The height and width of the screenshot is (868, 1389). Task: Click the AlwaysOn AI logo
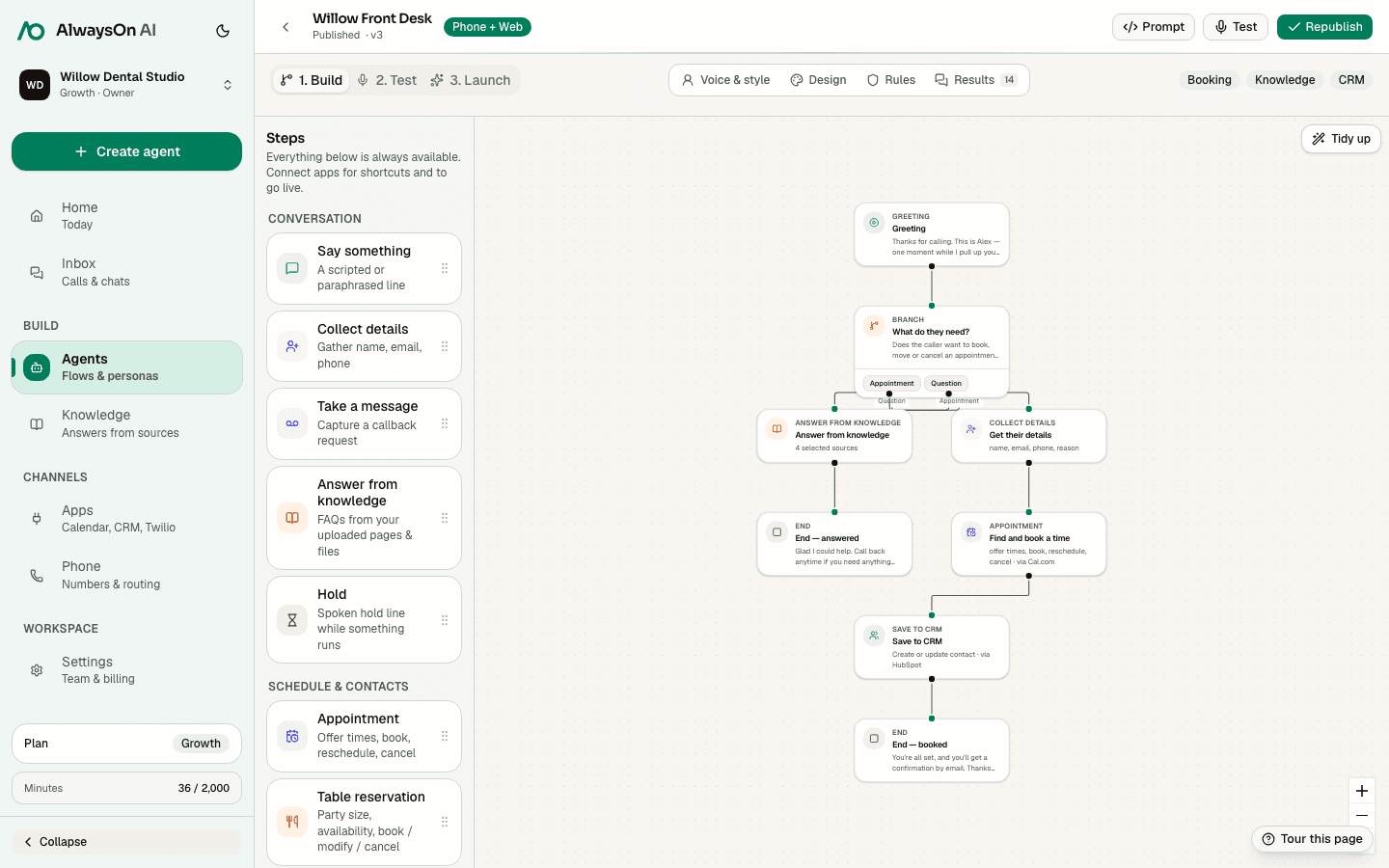86,31
